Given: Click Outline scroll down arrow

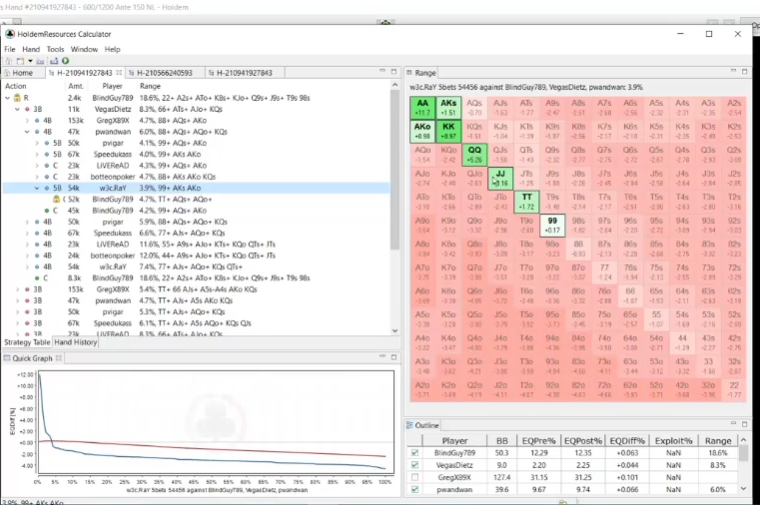Looking at the screenshot, I should click(x=743, y=489).
